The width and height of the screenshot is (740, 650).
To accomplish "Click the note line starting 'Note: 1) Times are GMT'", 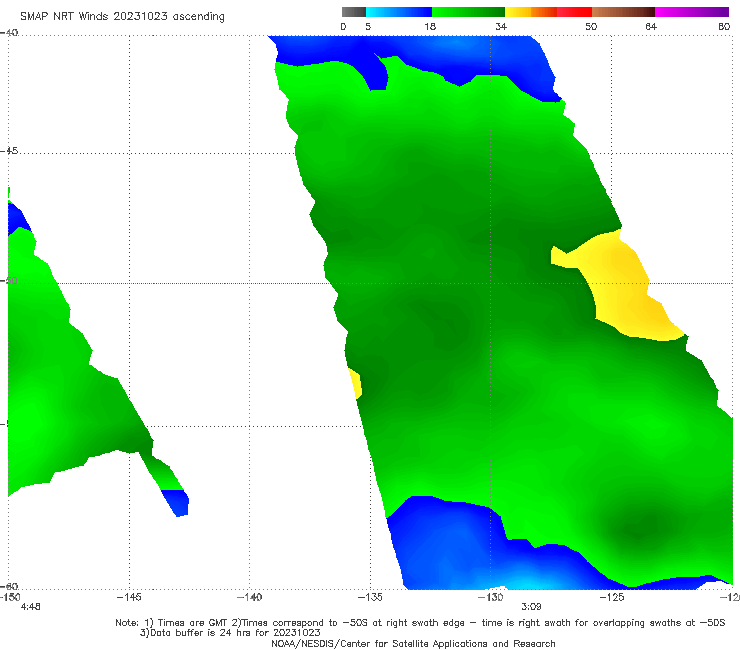I will (420, 623).
